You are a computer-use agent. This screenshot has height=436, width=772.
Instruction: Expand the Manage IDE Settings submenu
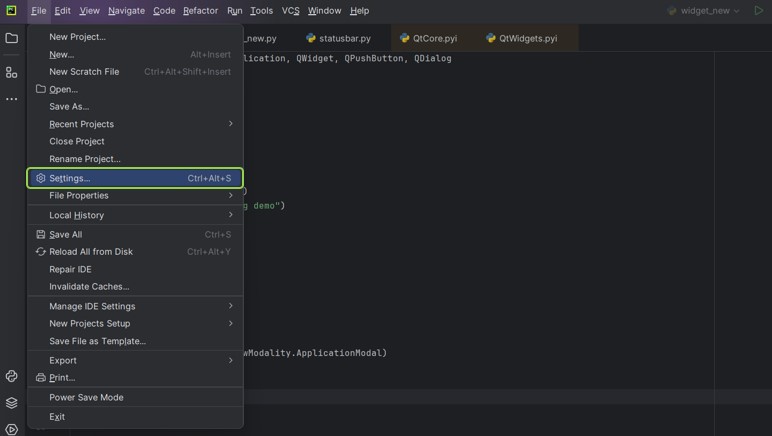click(x=135, y=306)
